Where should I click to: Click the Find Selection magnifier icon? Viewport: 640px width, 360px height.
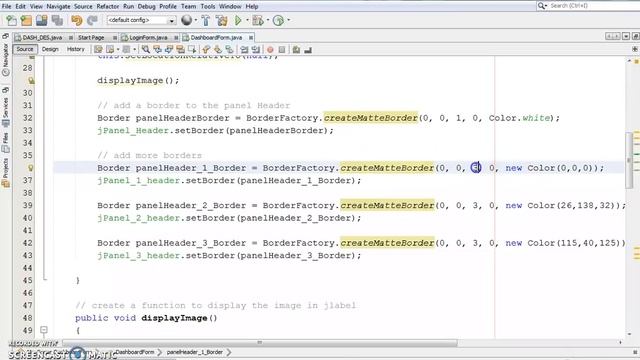145,50
